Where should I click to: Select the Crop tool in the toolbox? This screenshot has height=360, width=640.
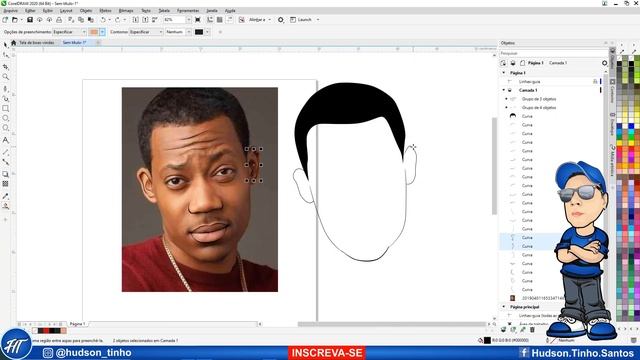(x=5, y=67)
